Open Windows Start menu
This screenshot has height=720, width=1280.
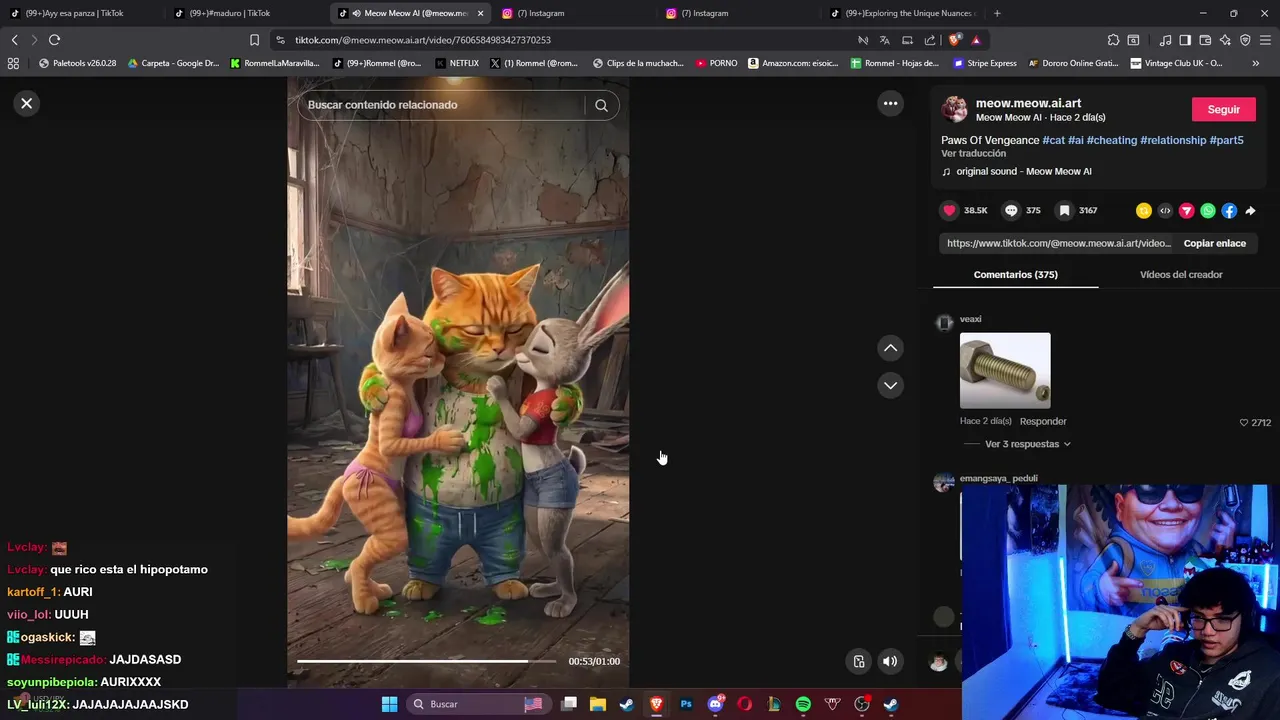389,704
